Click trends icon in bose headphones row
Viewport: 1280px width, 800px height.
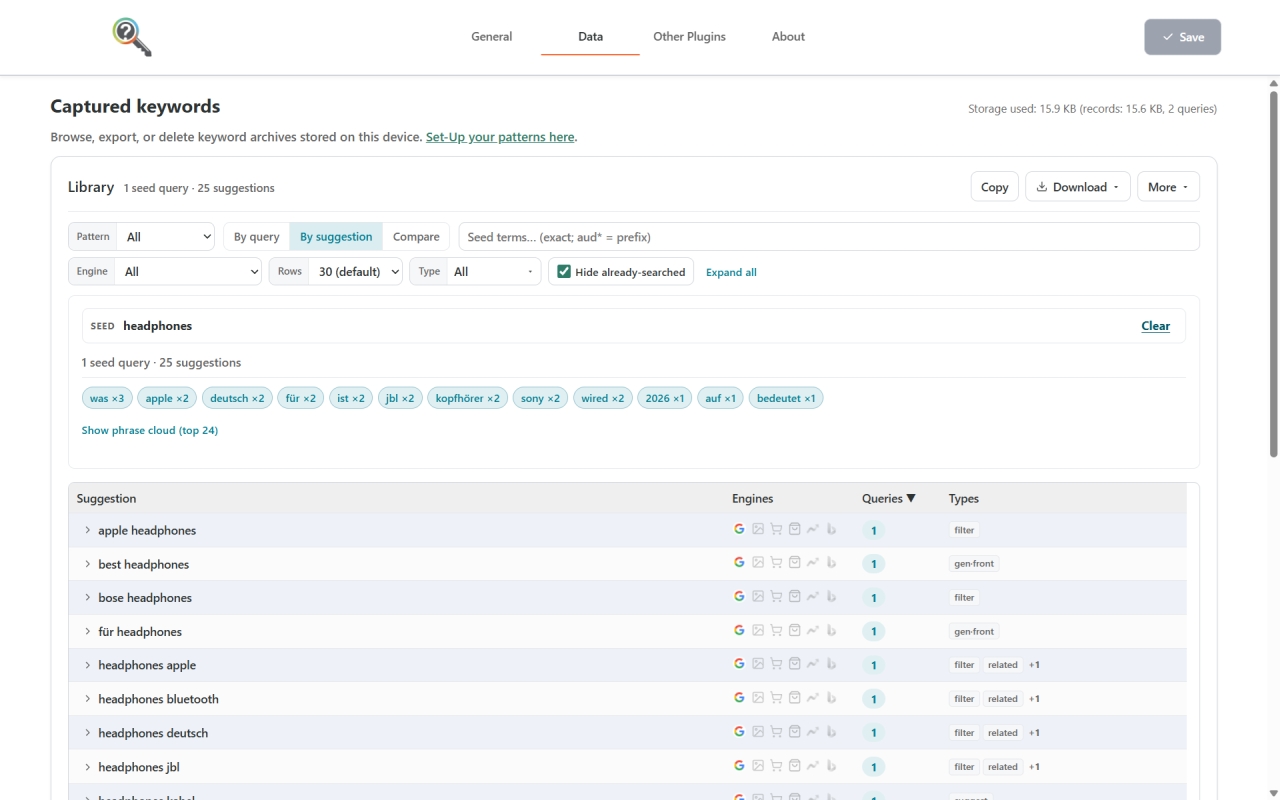pyautogui.click(x=813, y=597)
